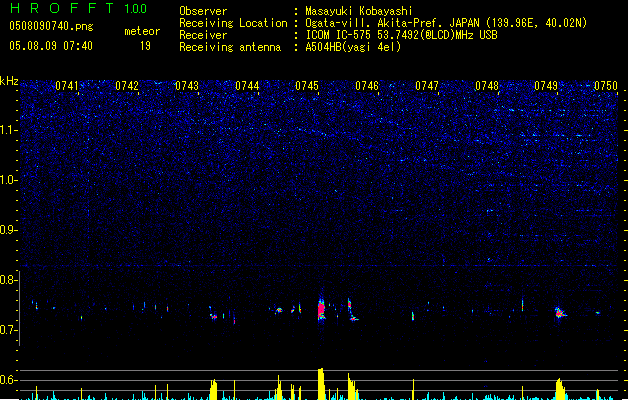Click the yellow intensity bar at 0749
Image resolution: width=629 pixels, height=400 pixels.
(560, 389)
